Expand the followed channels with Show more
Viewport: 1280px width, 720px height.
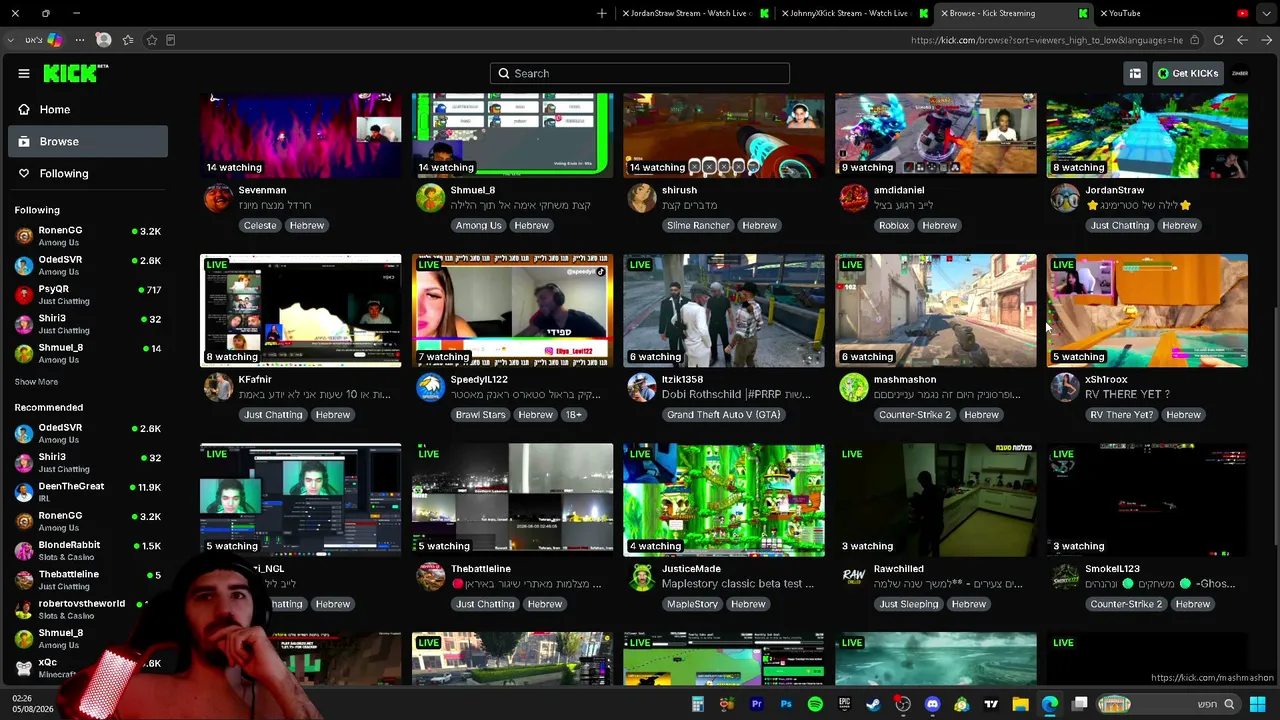tap(36, 382)
